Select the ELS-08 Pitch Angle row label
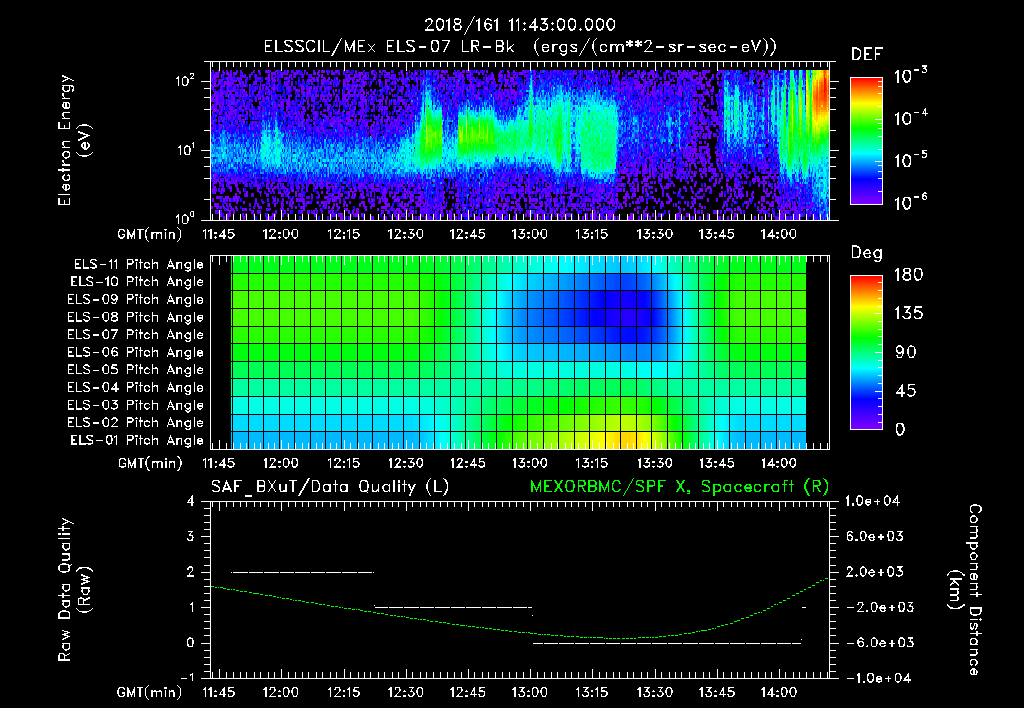The height and width of the screenshot is (708, 1024). coord(135,317)
